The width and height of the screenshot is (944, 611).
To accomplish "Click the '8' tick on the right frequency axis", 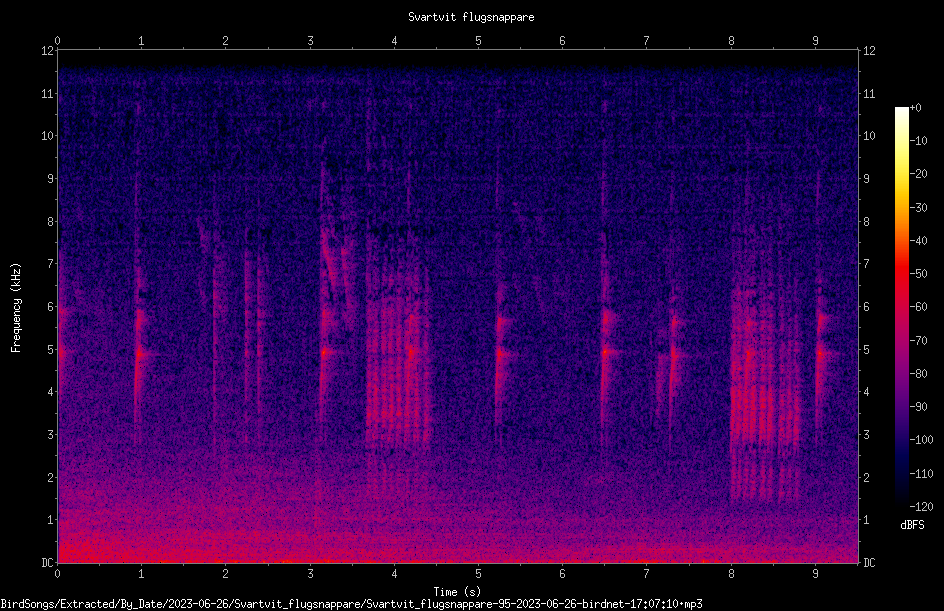I will pos(866,222).
